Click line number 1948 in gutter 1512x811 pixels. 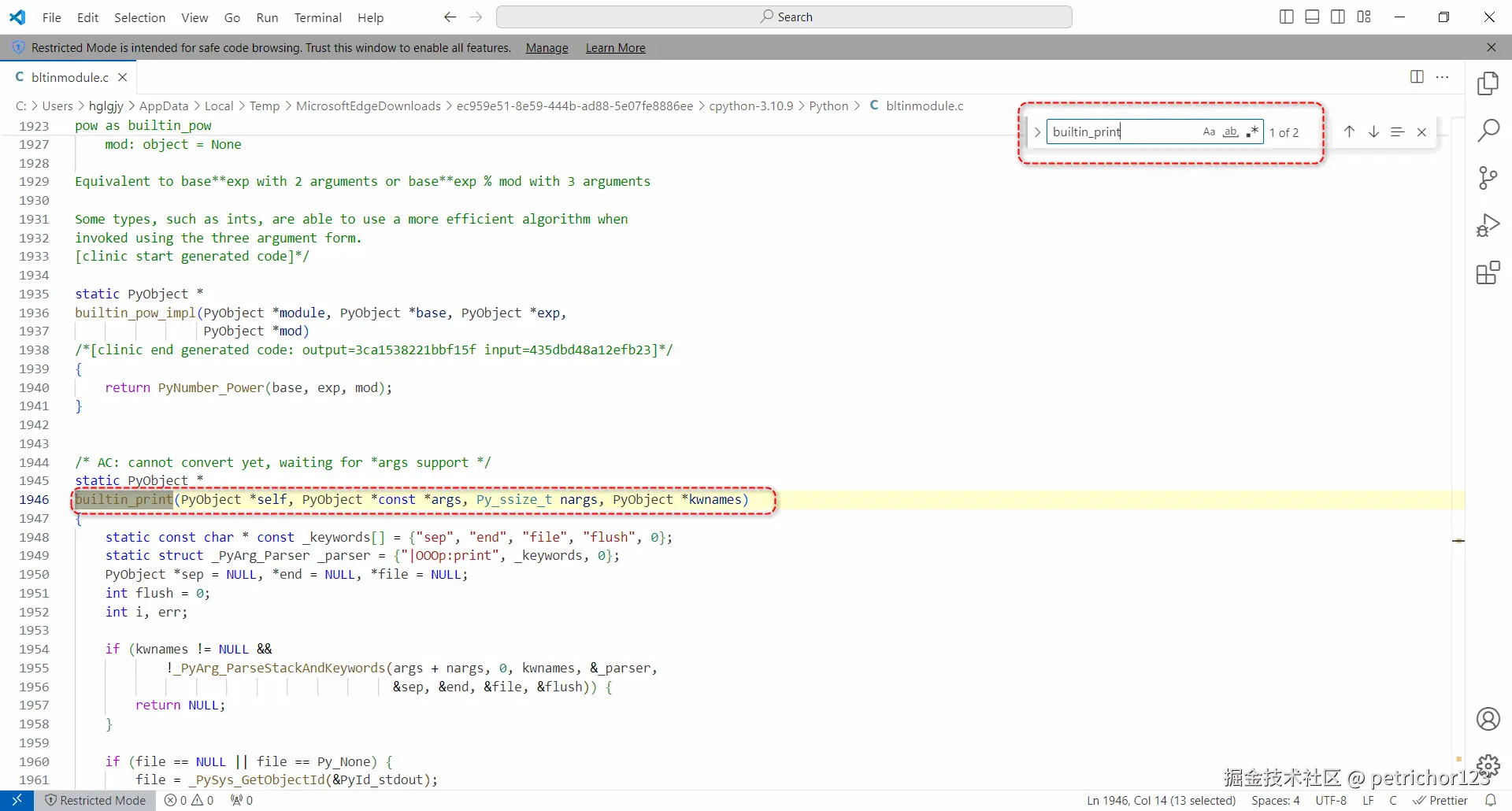[34, 537]
